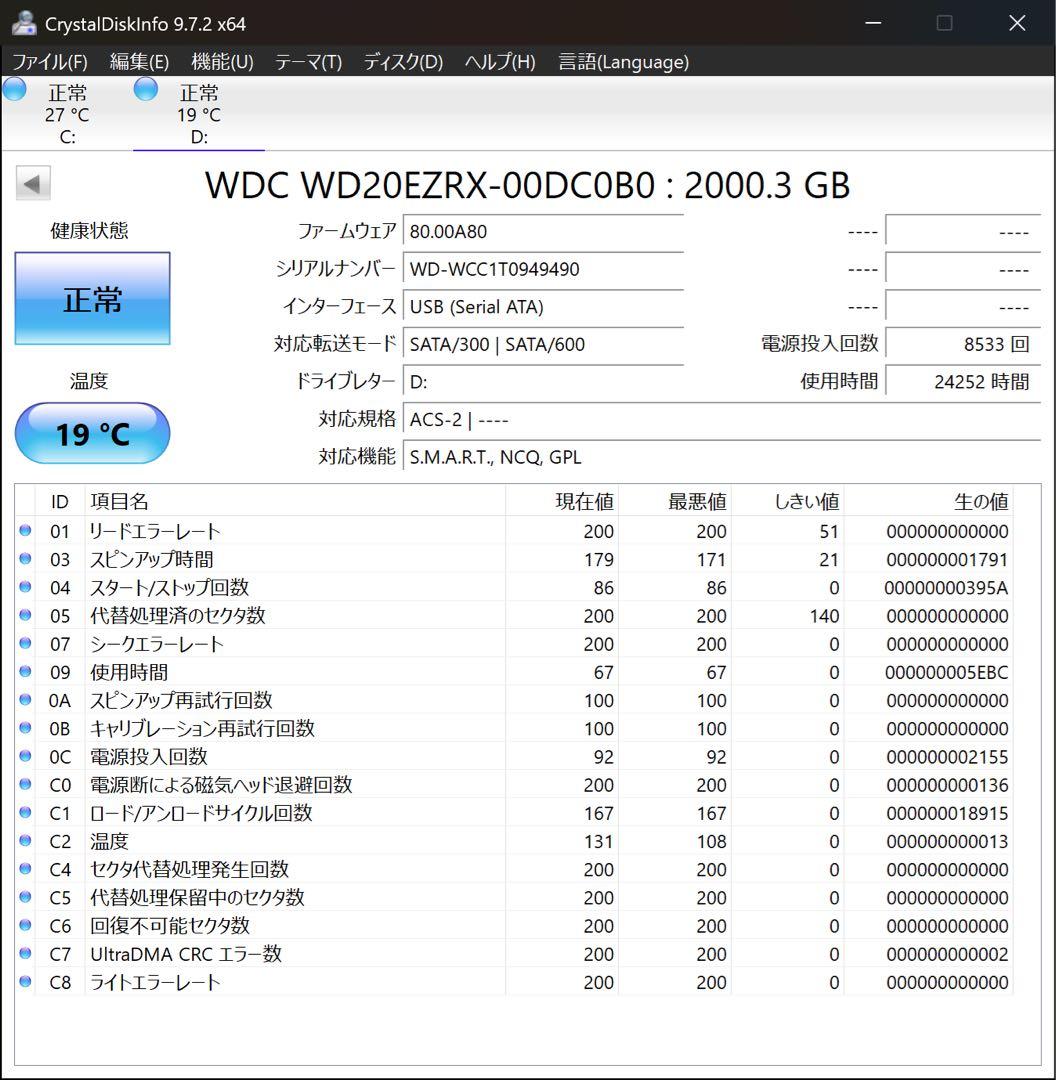Image resolution: width=1056 pixels, height=1080 pixels.
Task: Switch to the D: 19 °C disk tab
Action: coord(198,114)
